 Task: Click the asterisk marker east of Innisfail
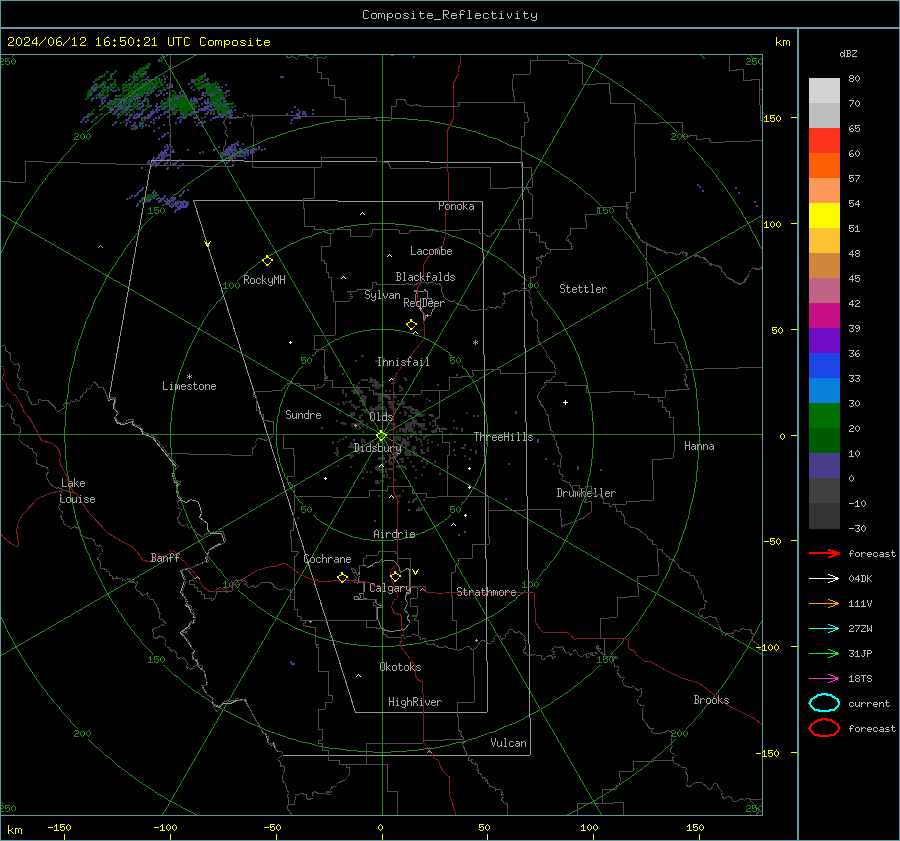click(x=475, y=343)
